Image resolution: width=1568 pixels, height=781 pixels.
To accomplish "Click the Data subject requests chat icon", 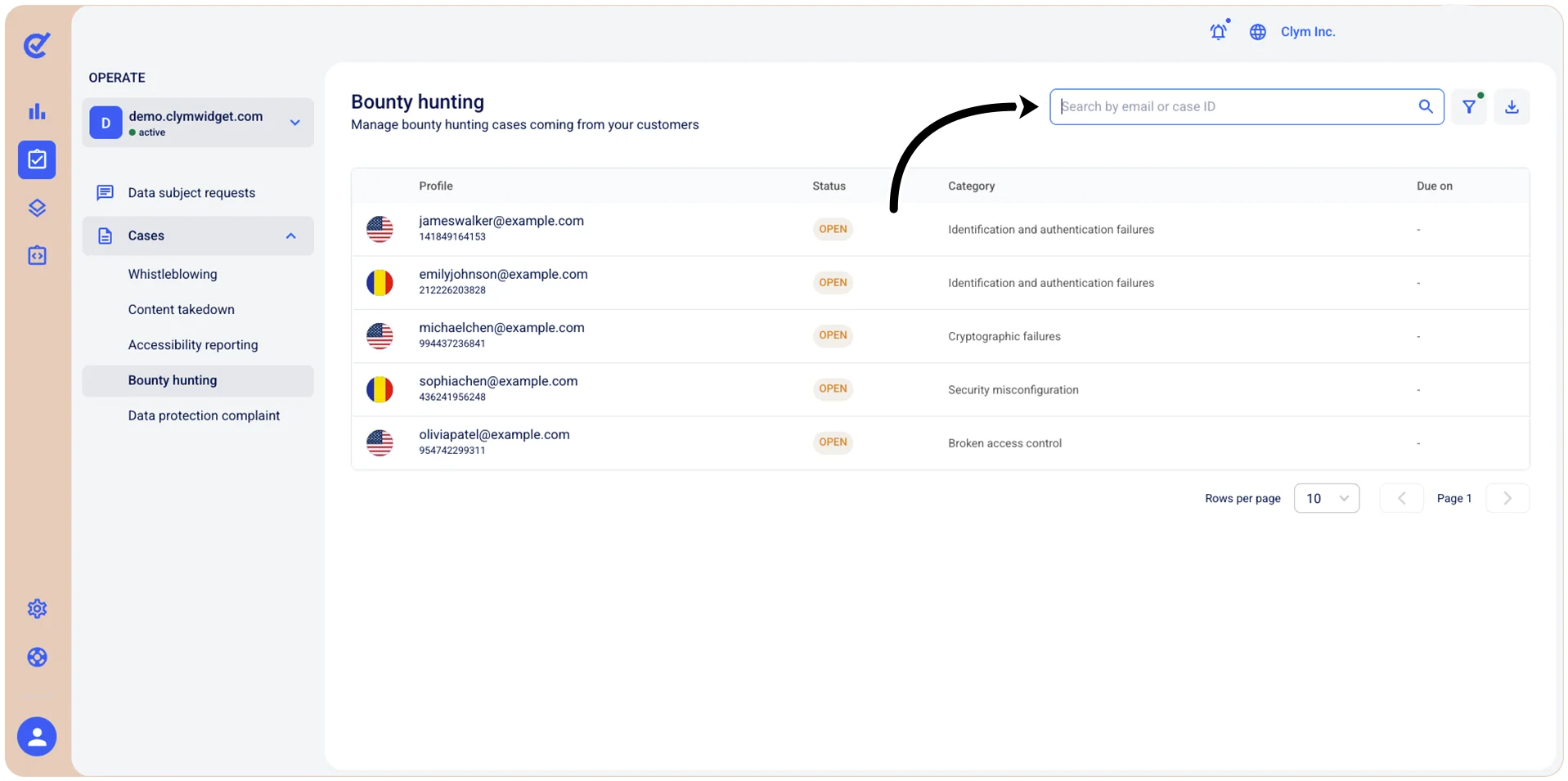I will (x=105, y=192).
